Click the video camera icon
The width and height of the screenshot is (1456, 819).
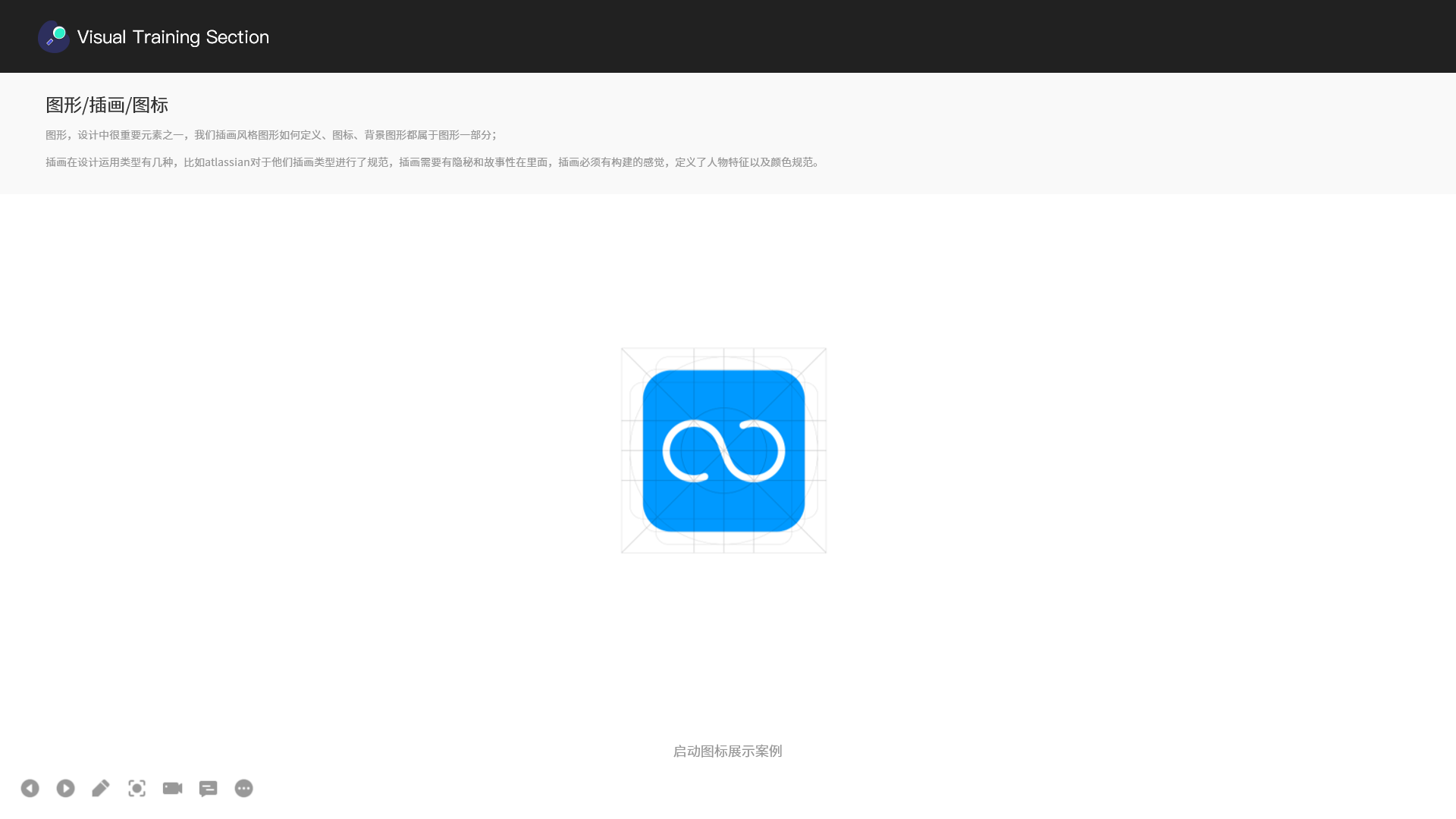point(172,788)
